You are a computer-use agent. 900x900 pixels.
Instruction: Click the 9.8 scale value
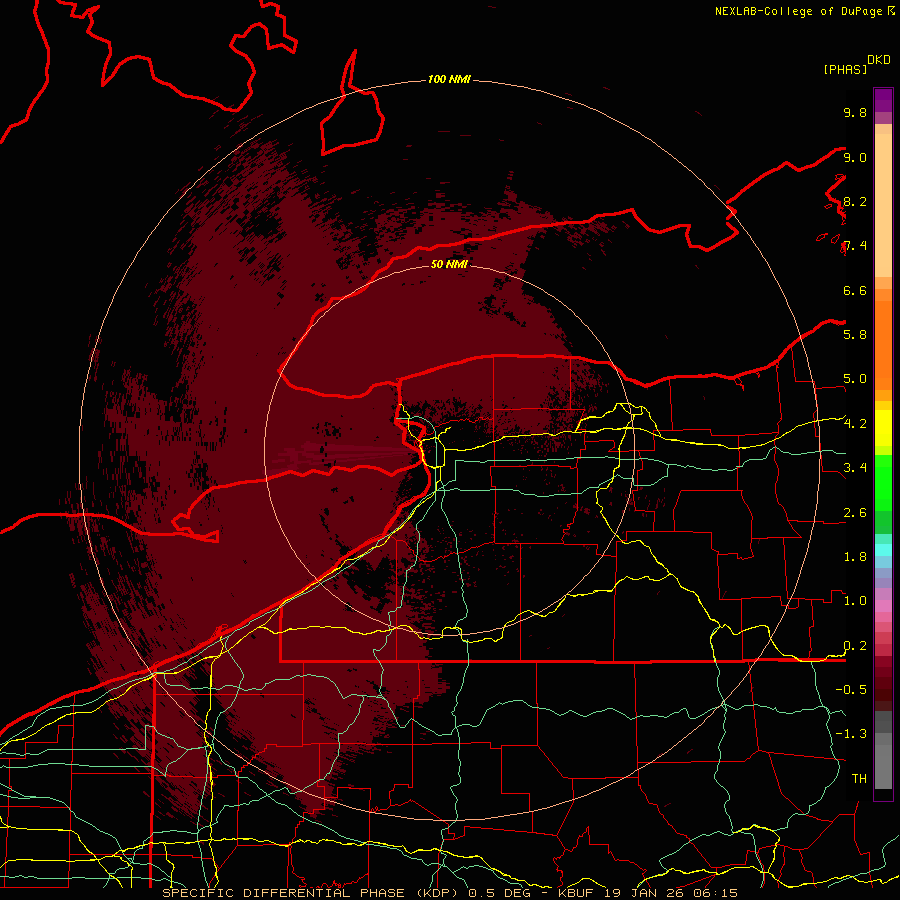pyautogui.click(x=855, y=112)
